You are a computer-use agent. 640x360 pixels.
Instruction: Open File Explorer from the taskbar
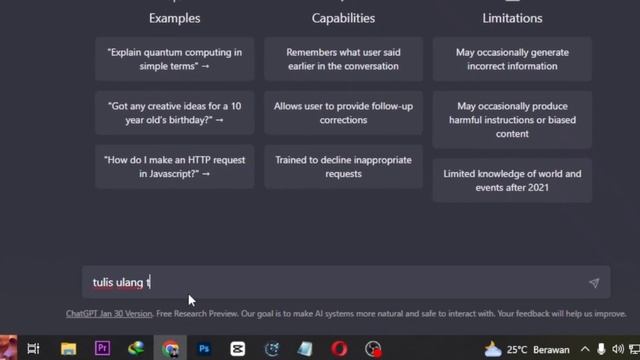pos(68,349)
